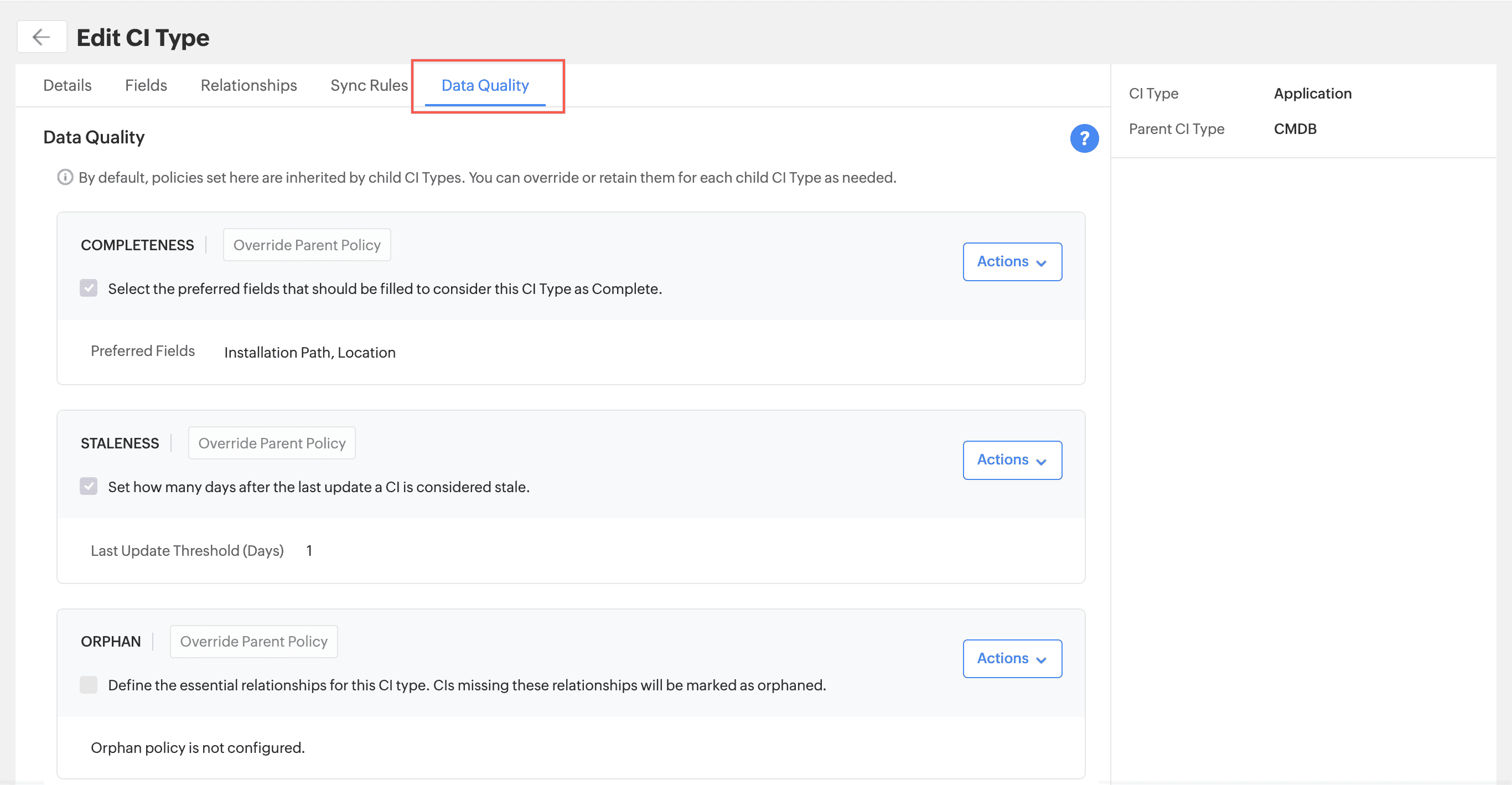Toggle the Completeness policy checkbox
The height and width of the screenshot is (785, 1512).
coord(89,288)
